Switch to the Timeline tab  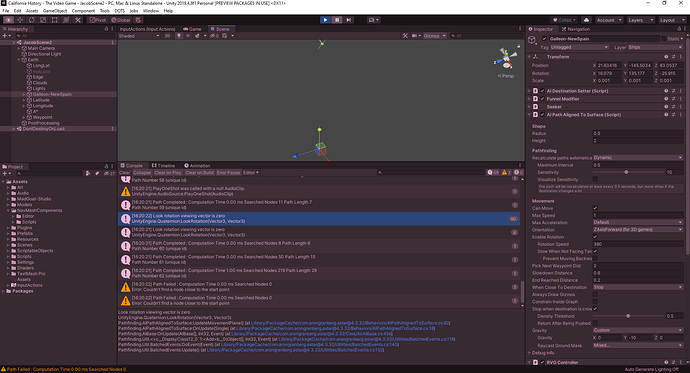pyautogui.click(x=163, y=166)
